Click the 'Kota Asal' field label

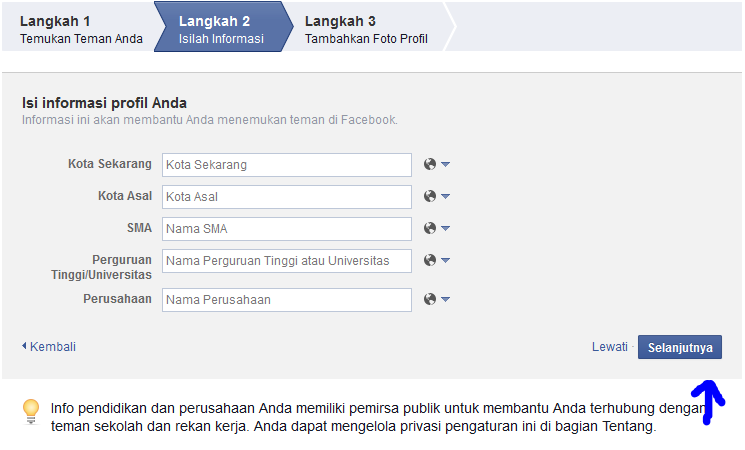coord(125,196)
